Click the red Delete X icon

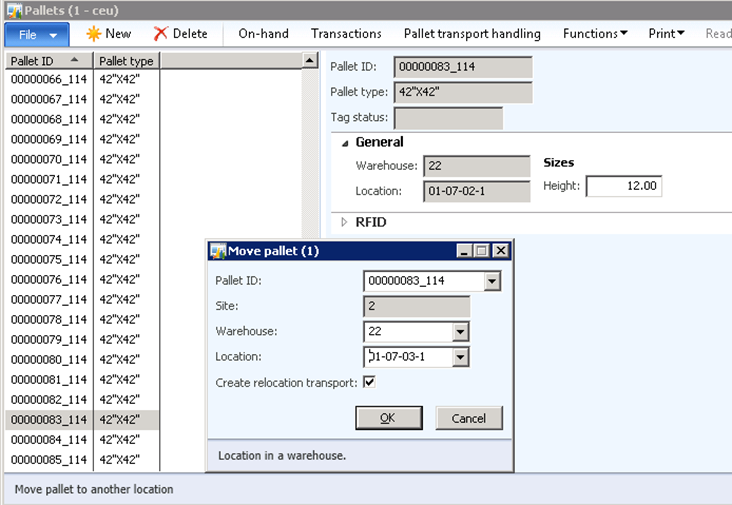click(x=160, y=34)
